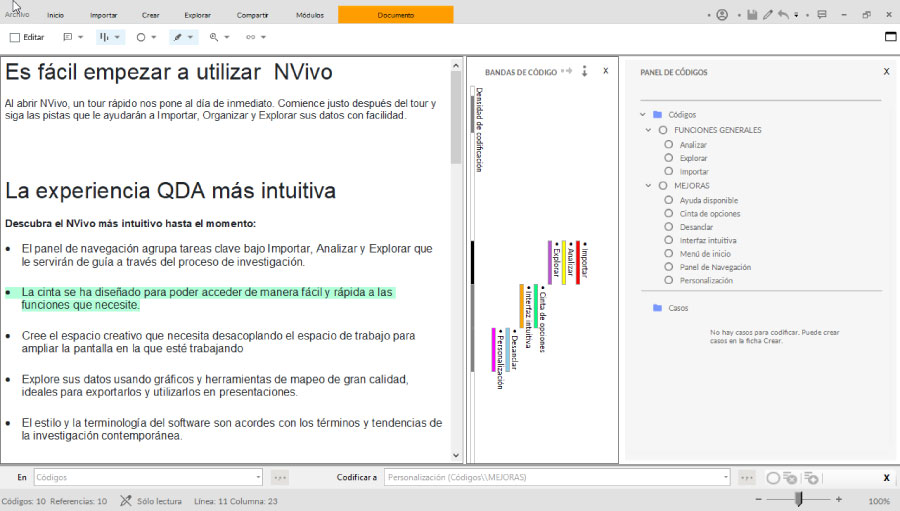Collapse the Códigos folder

tap(643, 114)
